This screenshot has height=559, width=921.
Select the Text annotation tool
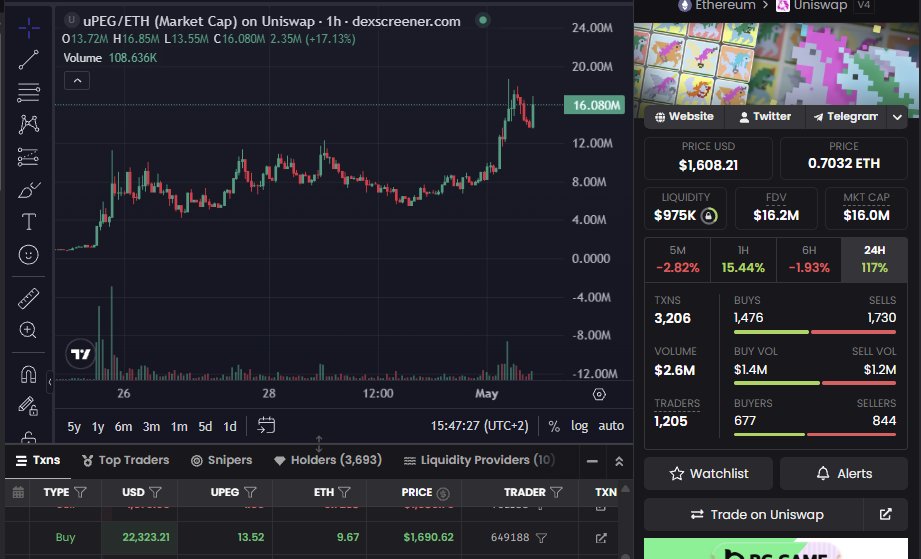[28, 222]
